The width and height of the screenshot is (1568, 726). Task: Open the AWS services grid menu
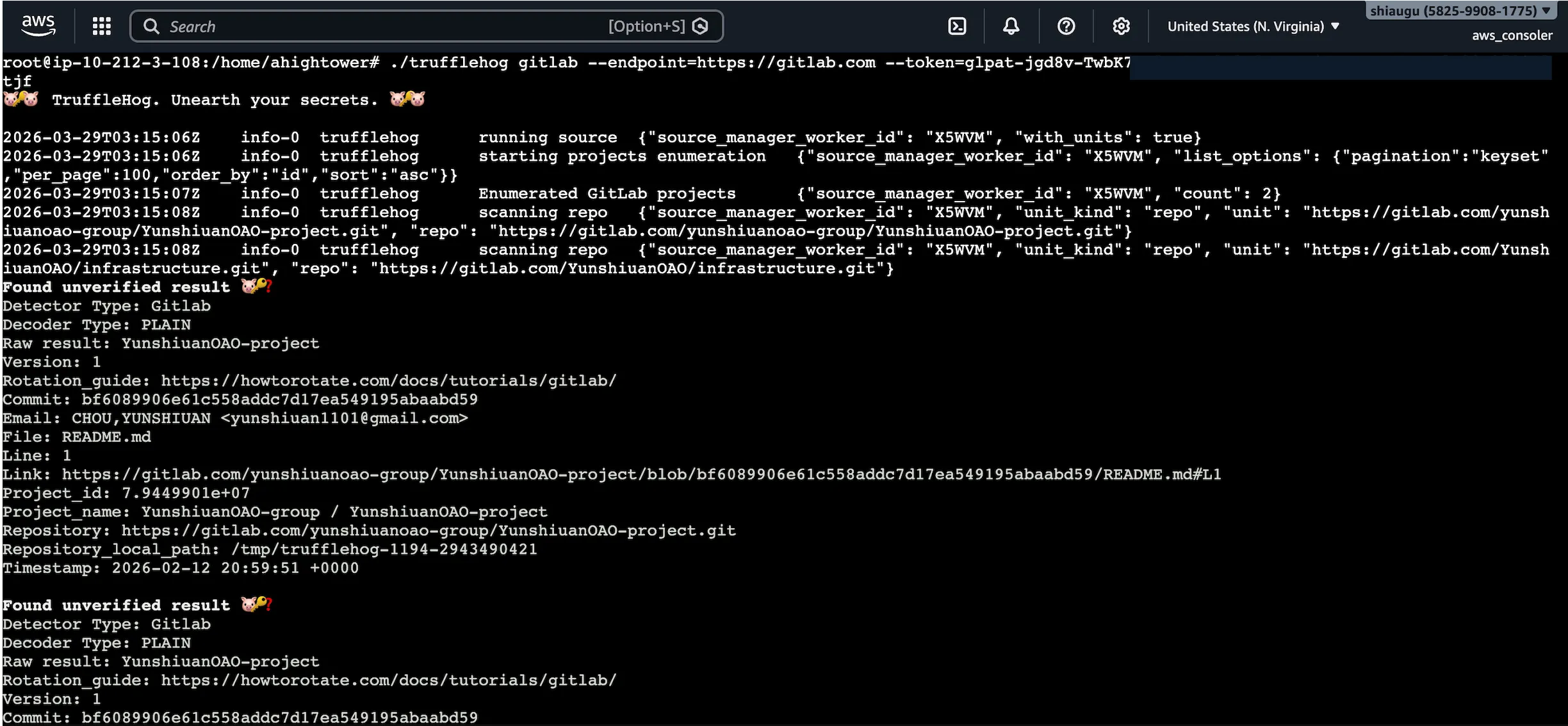pos(102,26)
